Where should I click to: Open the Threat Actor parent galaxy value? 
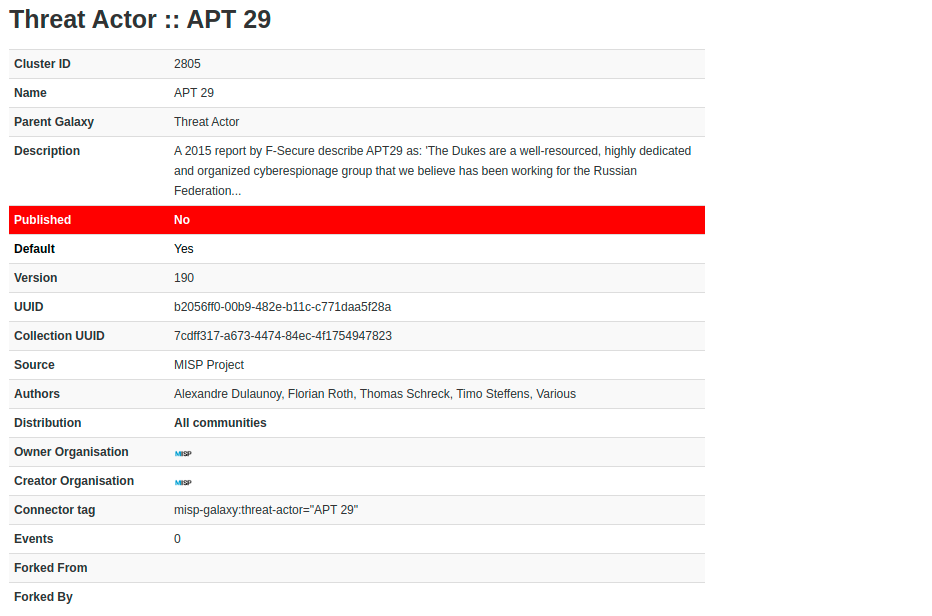point(206,122)
